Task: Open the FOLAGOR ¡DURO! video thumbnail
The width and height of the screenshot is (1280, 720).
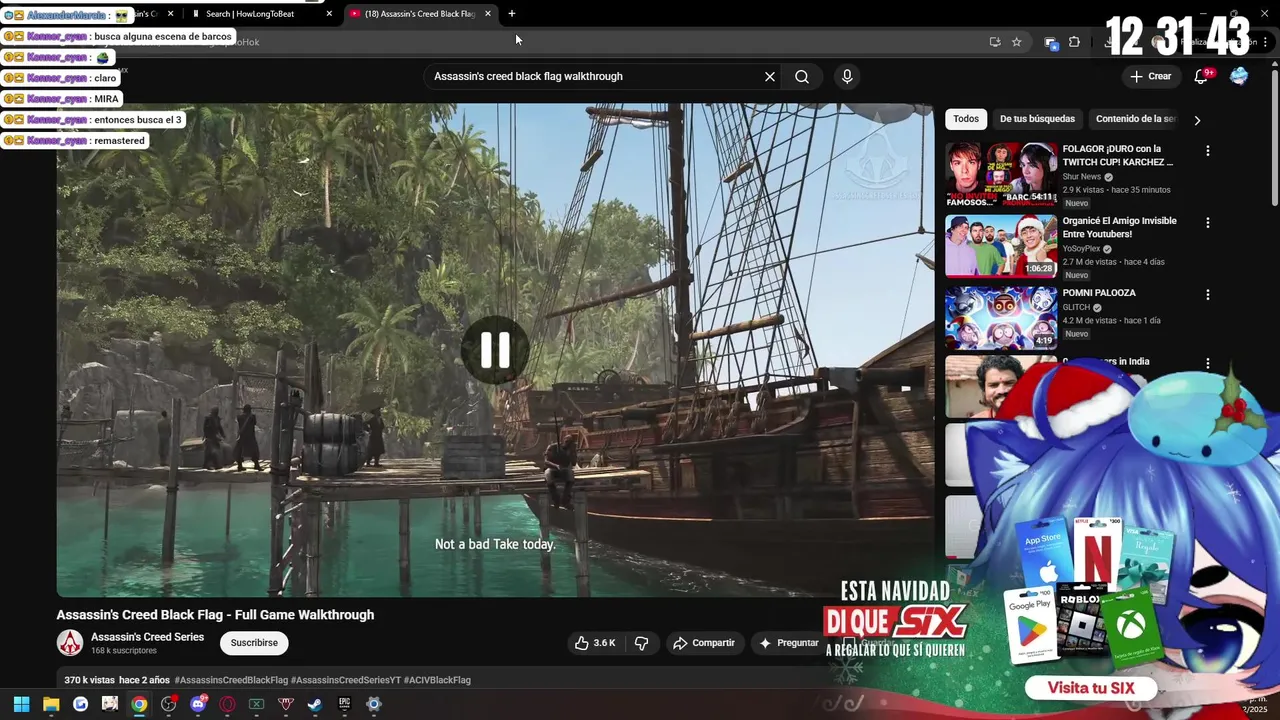Action: pos(1001,174)
